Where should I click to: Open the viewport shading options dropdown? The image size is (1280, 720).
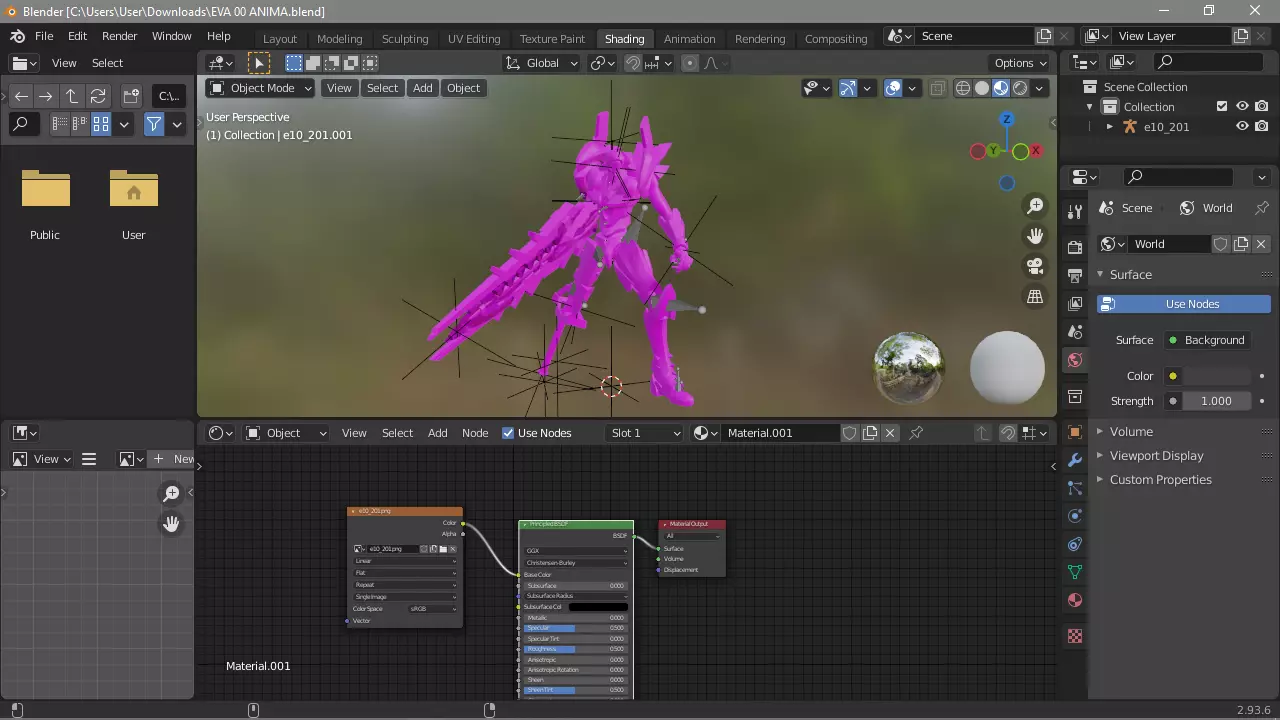(x=1040, y=88)
